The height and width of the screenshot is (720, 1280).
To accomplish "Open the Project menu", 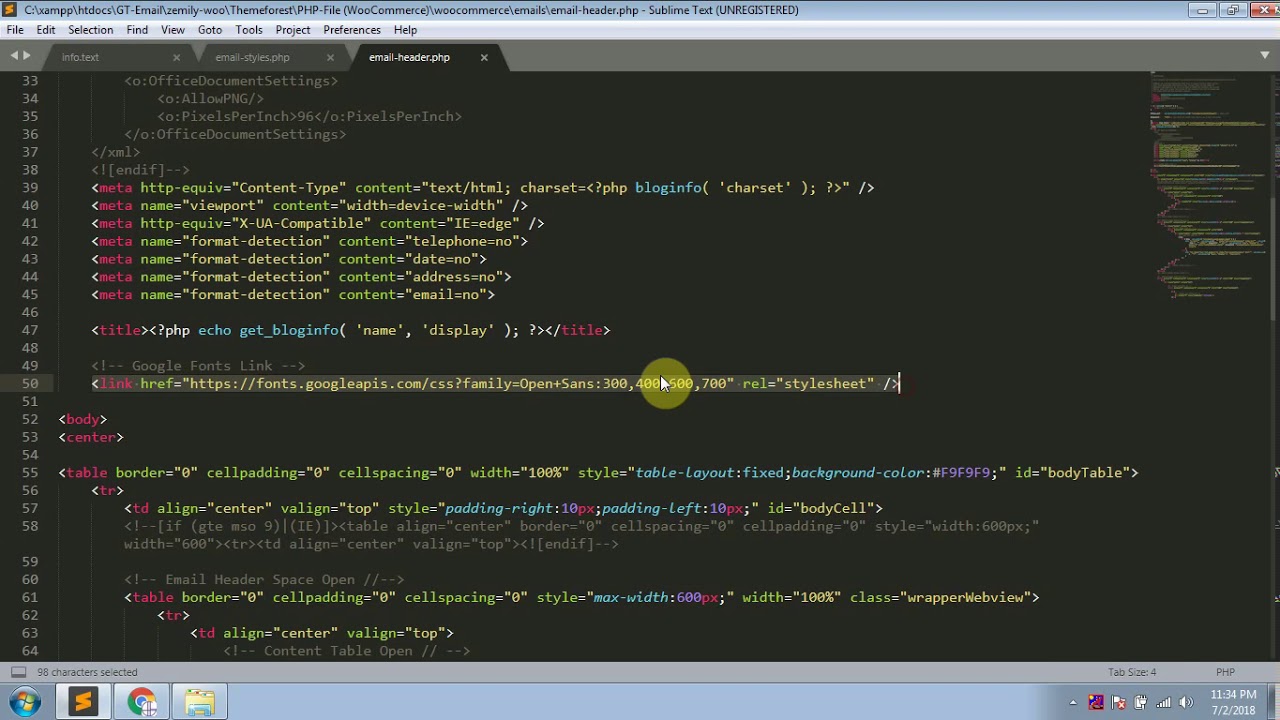I will pyautogui.click(x=293, y=30).
